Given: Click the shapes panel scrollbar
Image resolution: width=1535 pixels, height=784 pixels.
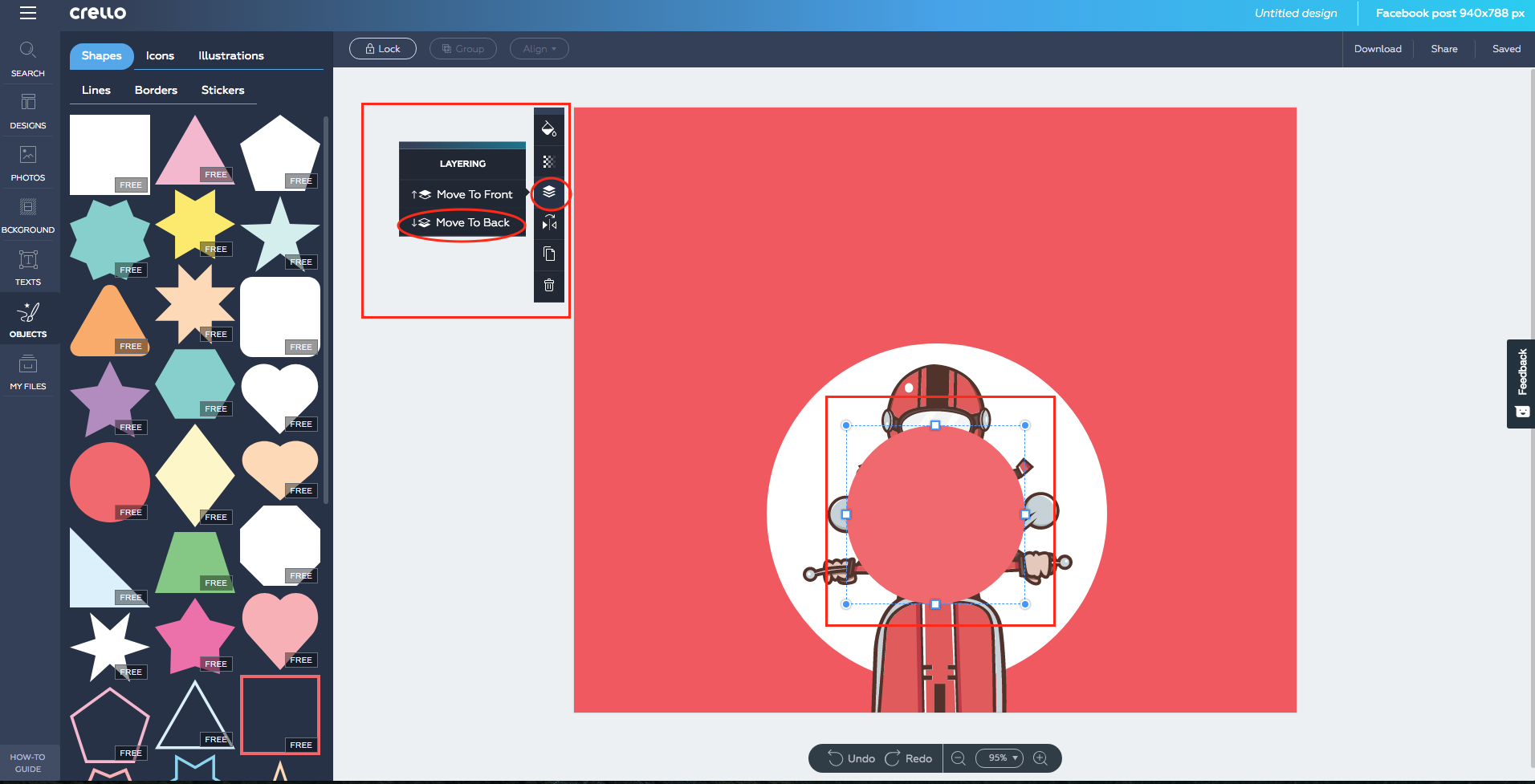Looking at the screenshot, I should coord(326,310).
